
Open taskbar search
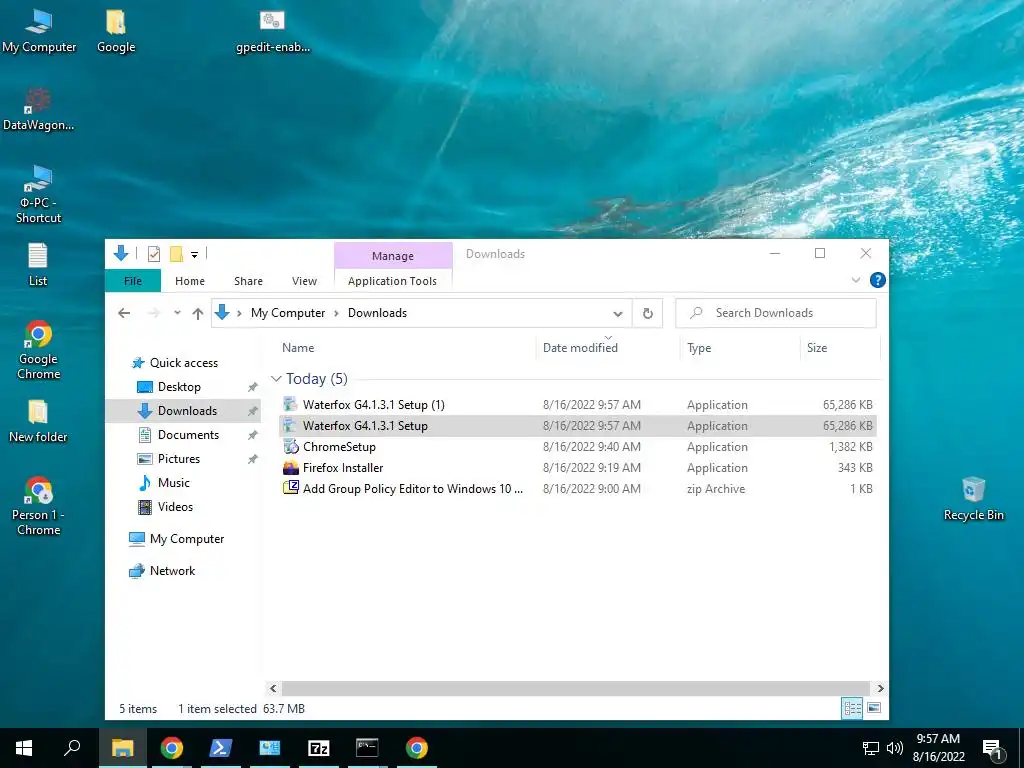coord(72,748)
